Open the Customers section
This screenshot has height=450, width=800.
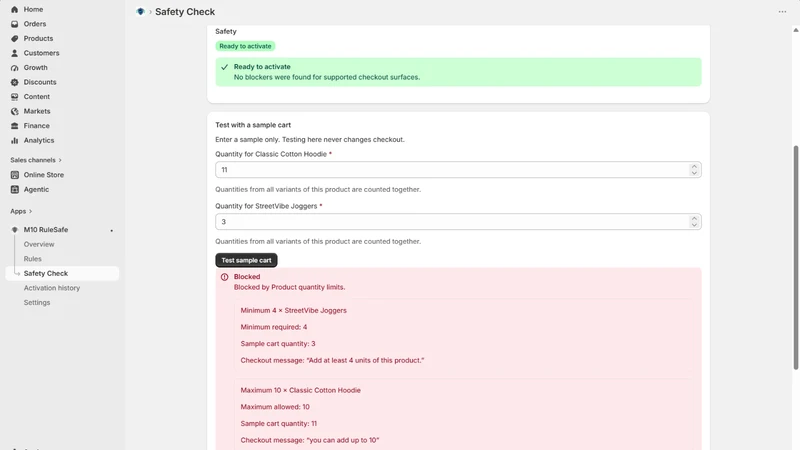pos(41,53)
